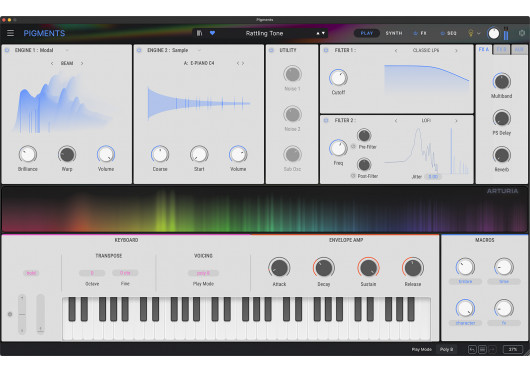The width and height of the screenshot is (530, 371).
Task: Toggle Filter 2 power button
Action: [326, 120]
